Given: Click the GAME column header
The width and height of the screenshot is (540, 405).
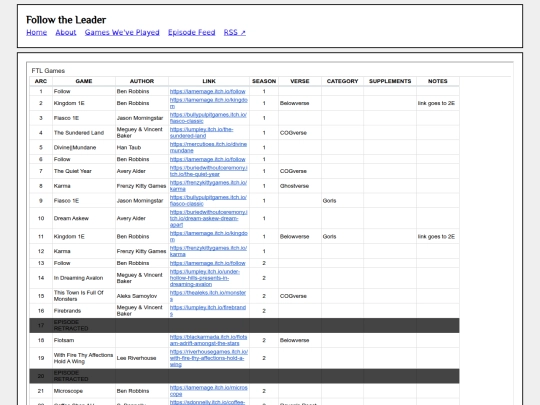Looking at the screenshot, I should pos(84,81).
